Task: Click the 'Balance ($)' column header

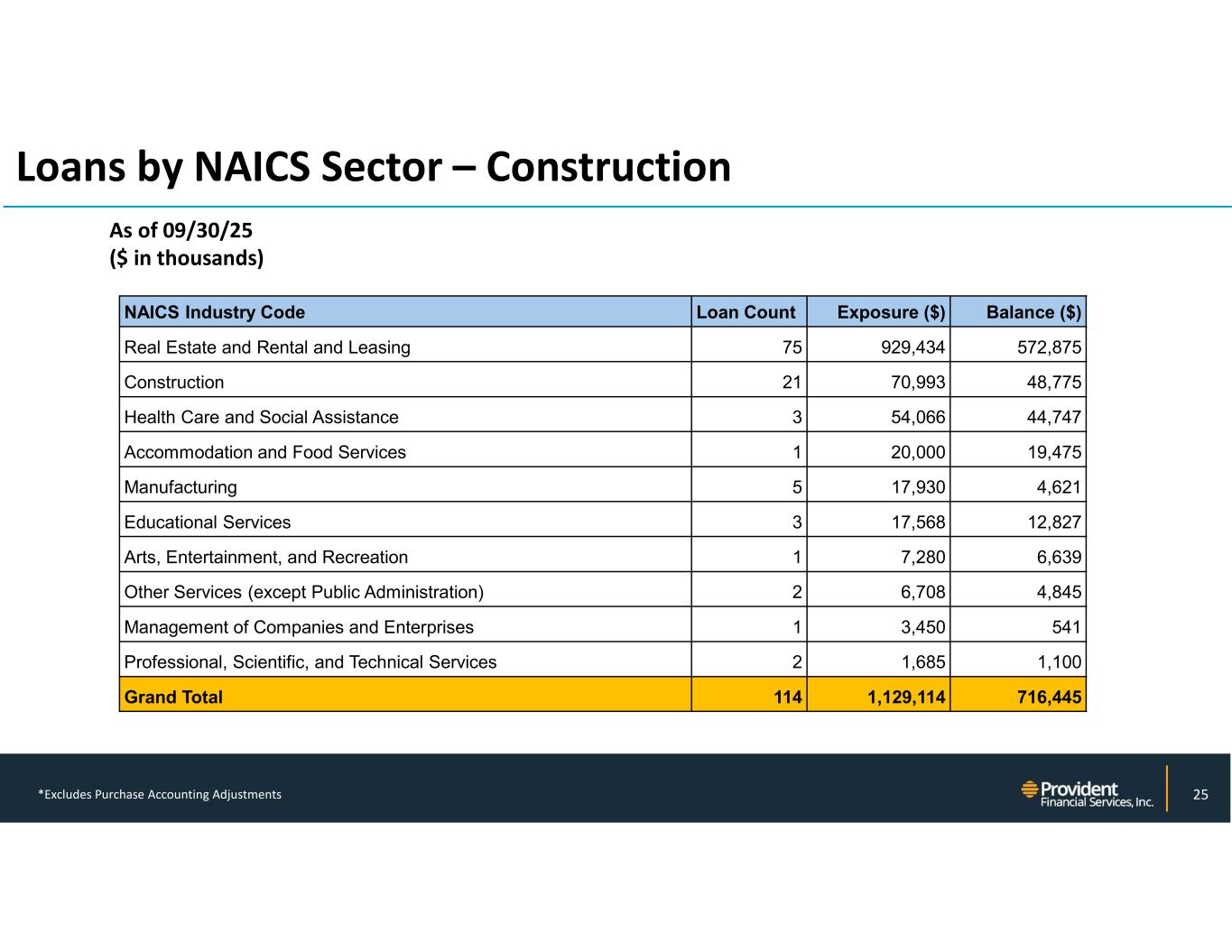Action: (1033, 312)
